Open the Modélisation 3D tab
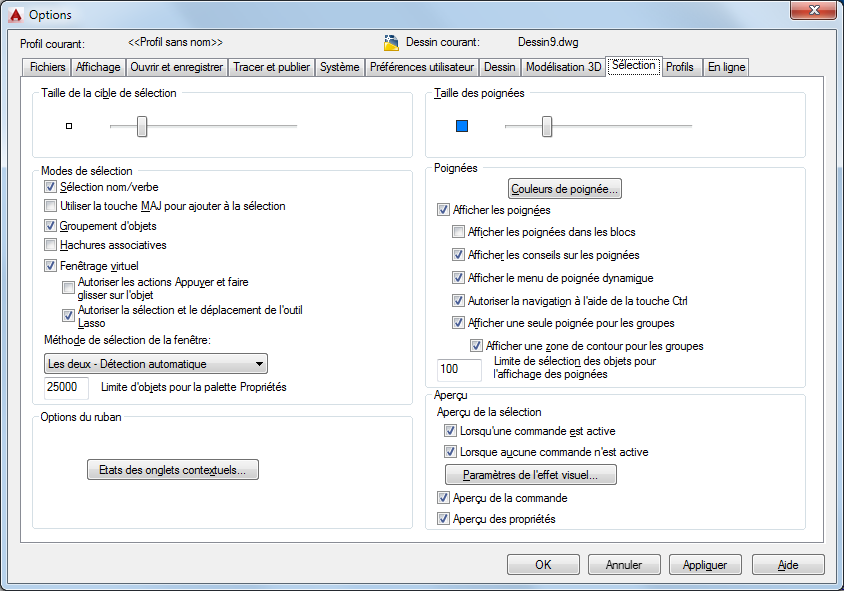The width and height of the screenshot is (844, 591). [x=563, y=67]
